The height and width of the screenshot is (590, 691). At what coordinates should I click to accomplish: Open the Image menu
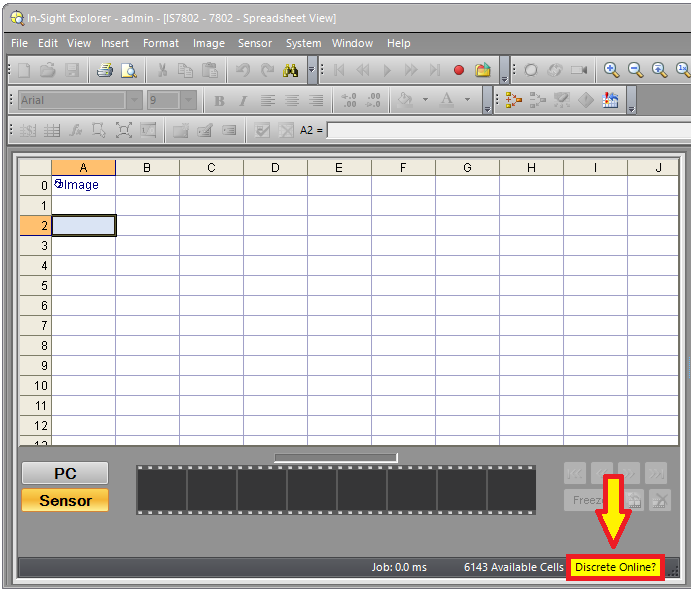point(208,43)
